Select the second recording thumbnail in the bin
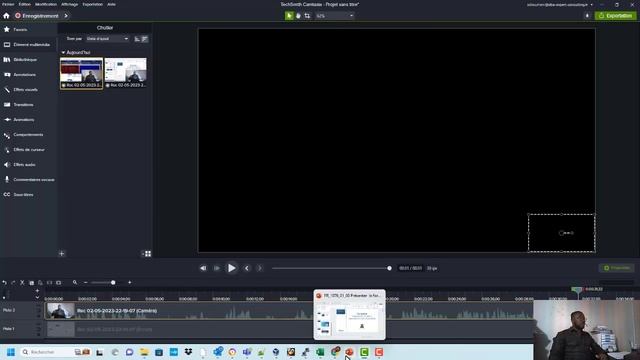The image size is (640, 360). click(126, 73)
